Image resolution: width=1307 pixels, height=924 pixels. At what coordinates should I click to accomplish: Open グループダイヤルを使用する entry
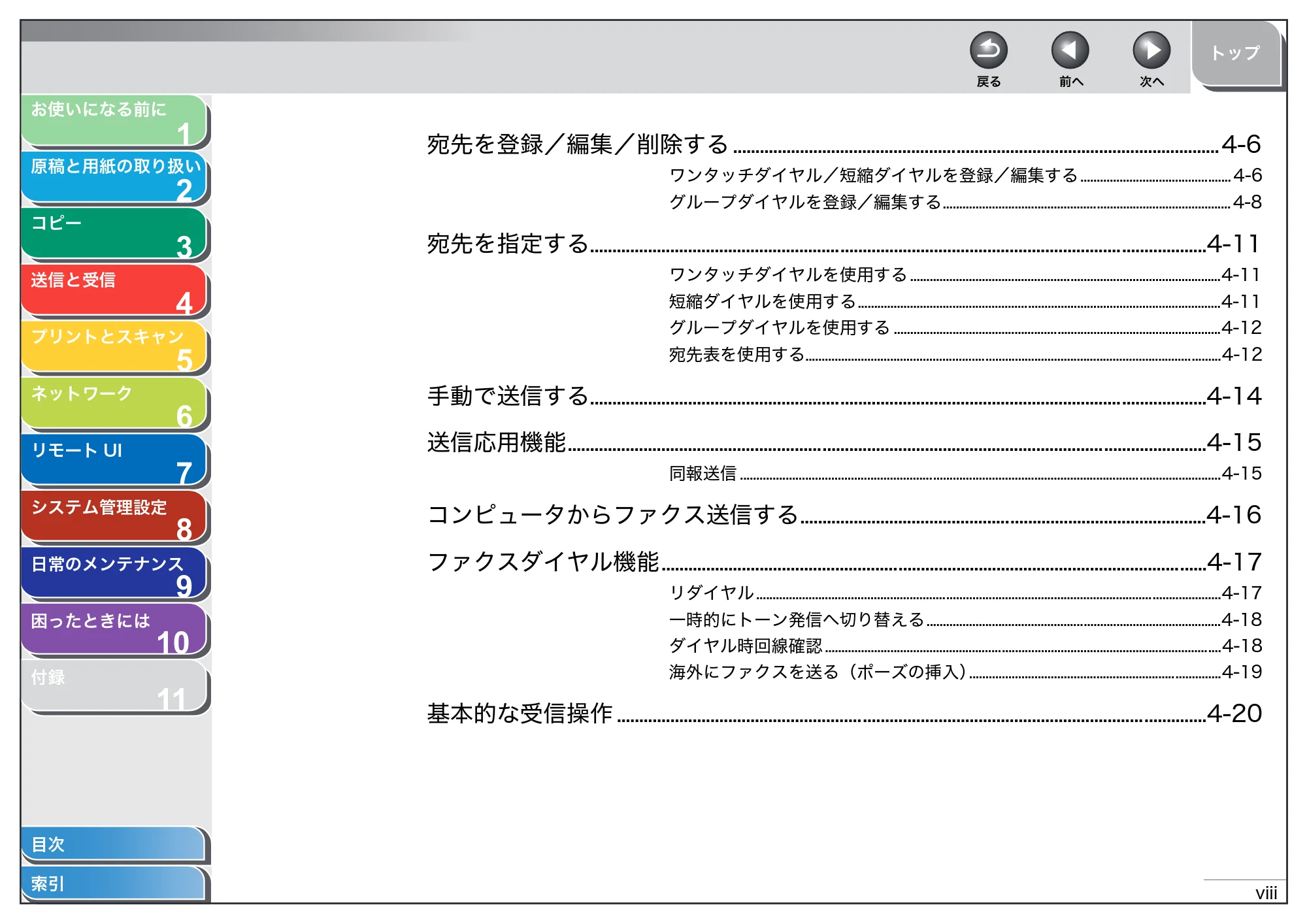pos(965,327)
